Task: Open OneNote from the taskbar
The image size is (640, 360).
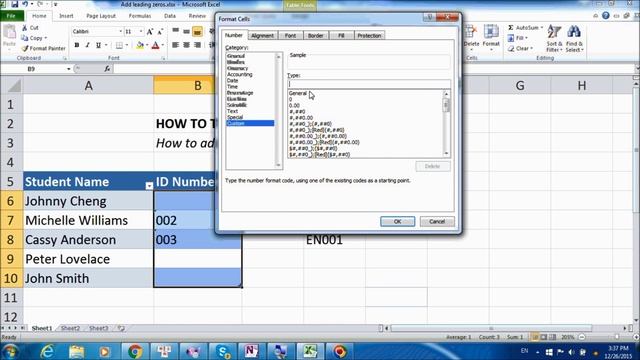Action: click(251, 351)
